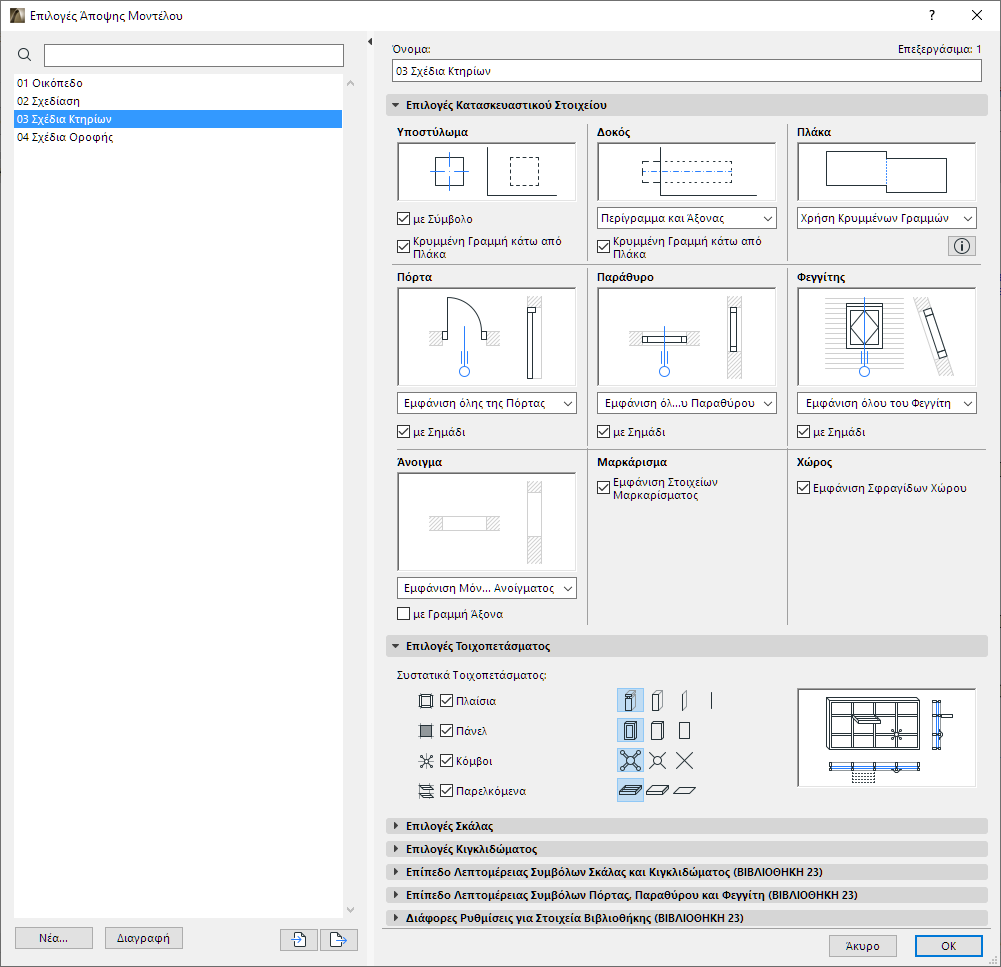Export model view options to file

click(338, 940)
